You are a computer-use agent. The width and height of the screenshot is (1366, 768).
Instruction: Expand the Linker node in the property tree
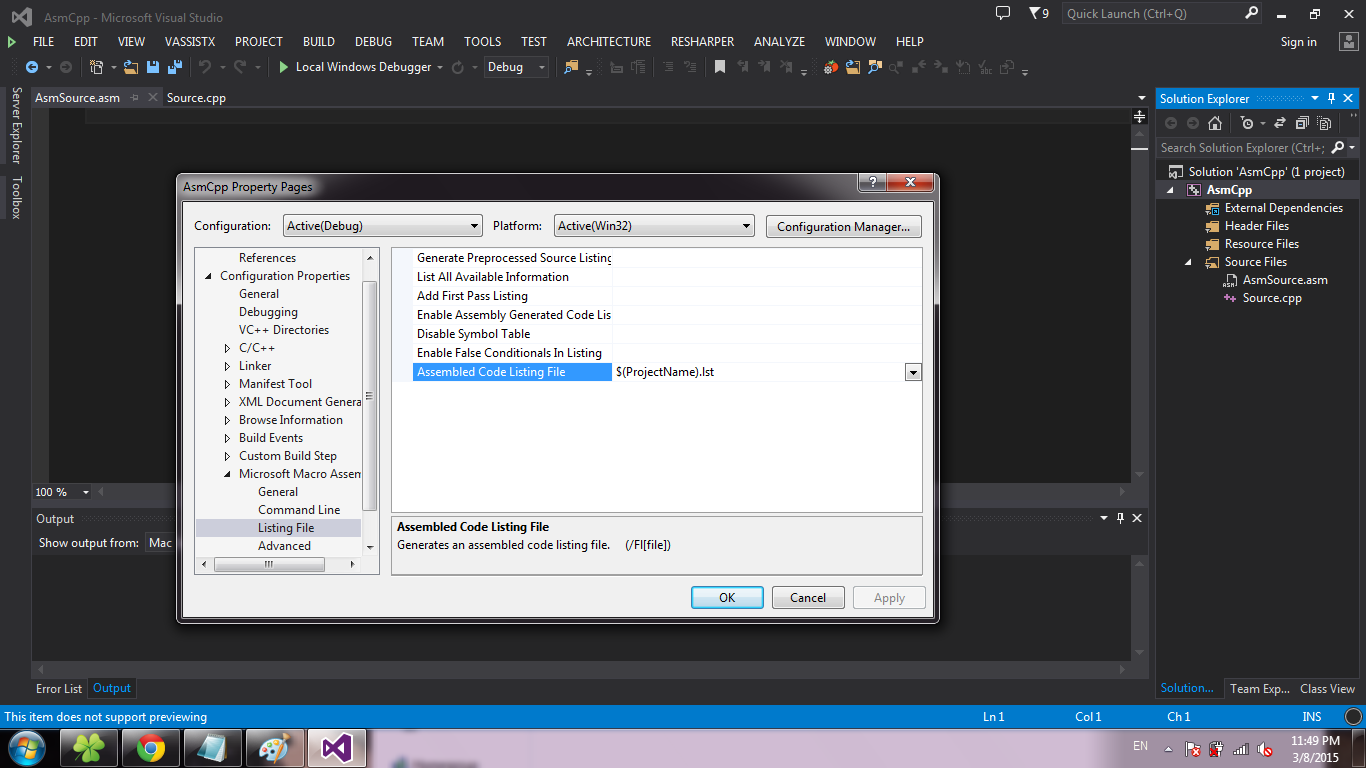click(x=228, y=366)
